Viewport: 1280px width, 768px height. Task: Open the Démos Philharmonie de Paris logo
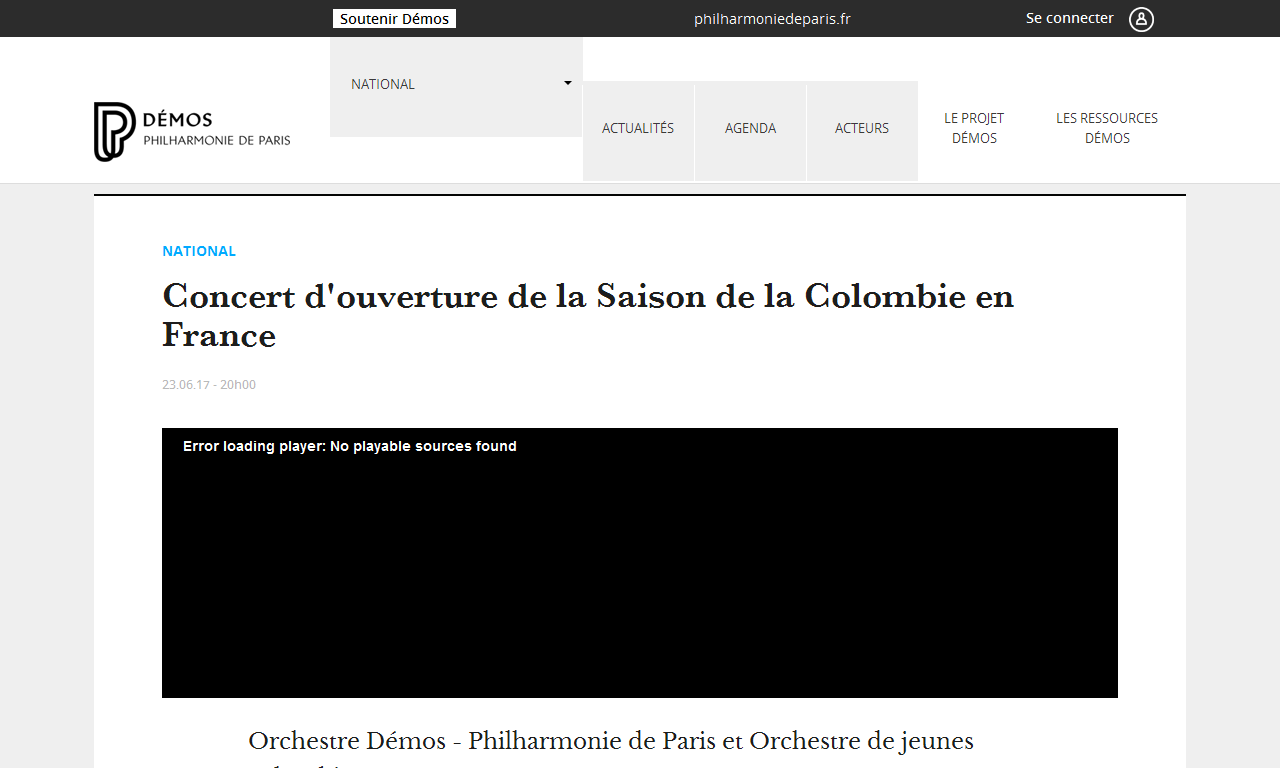[x=192, y=131]
